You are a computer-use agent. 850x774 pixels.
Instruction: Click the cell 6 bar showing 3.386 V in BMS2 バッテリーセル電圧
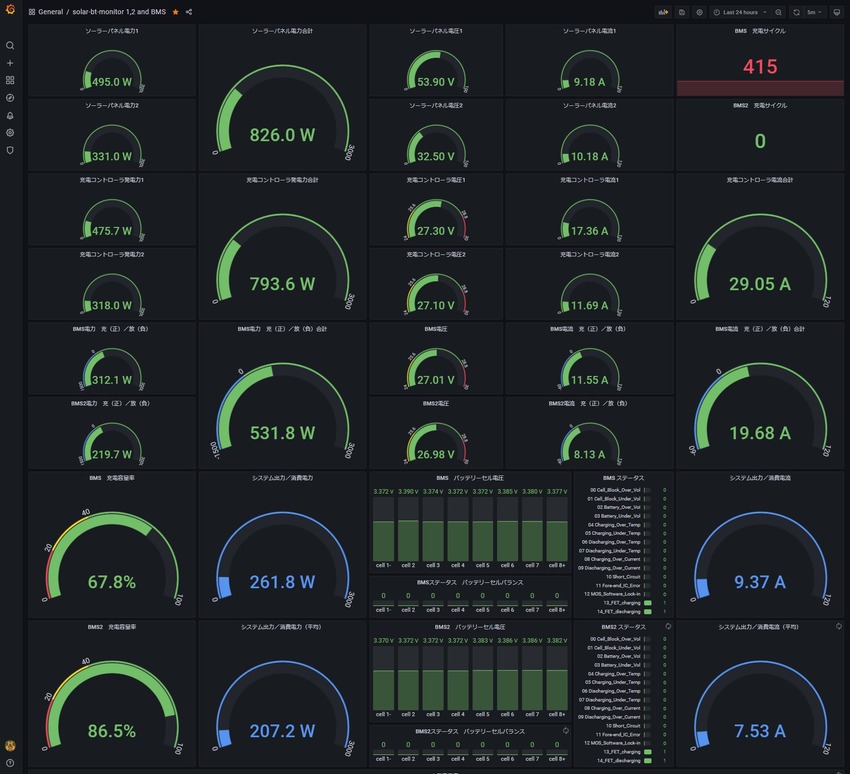pyautogui.click(x=507, y=678)
